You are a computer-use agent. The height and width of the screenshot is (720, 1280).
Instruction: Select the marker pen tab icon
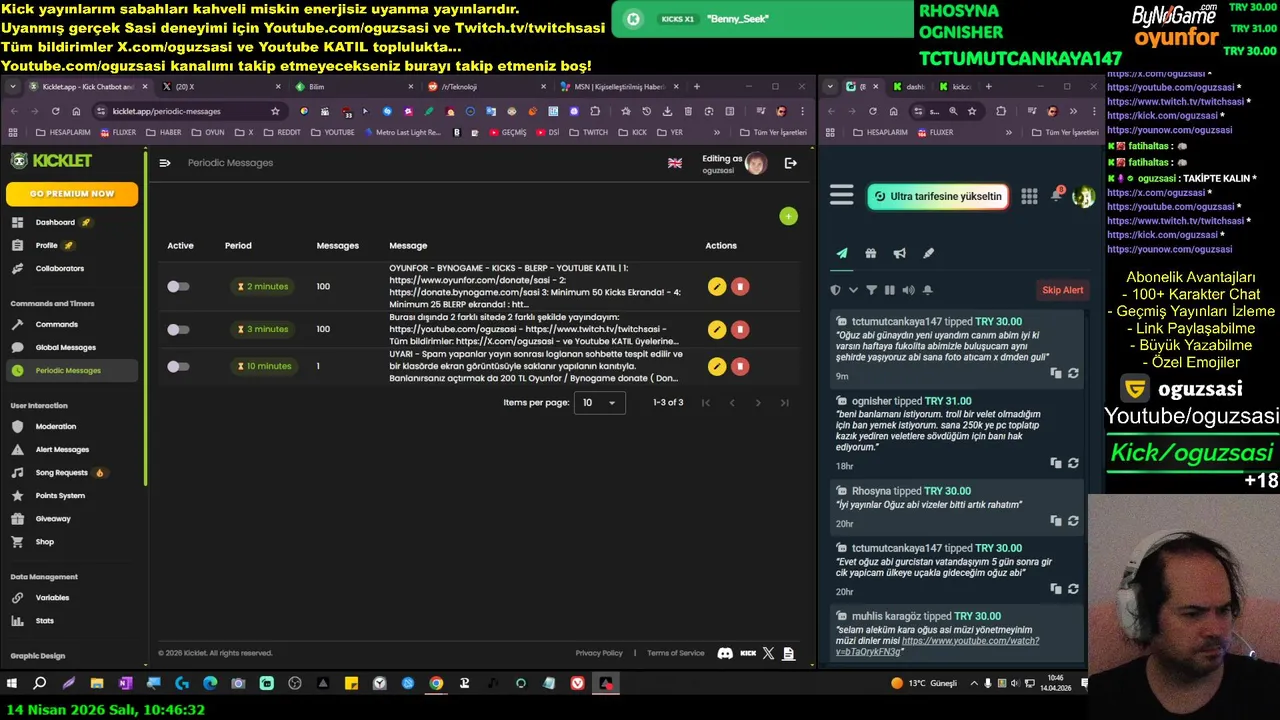coord(929,253)
